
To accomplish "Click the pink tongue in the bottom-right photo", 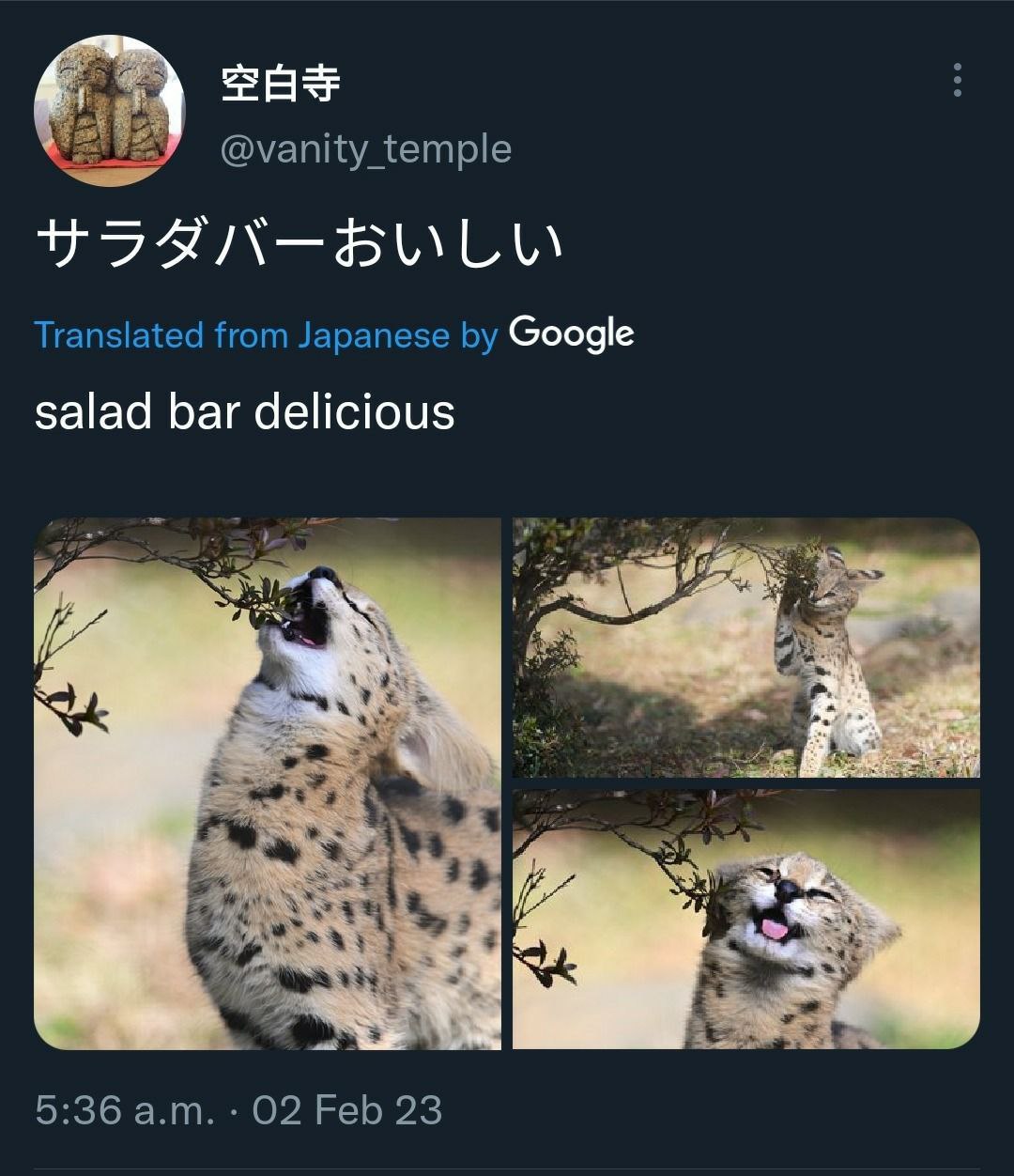I will (x=775, y=929).
